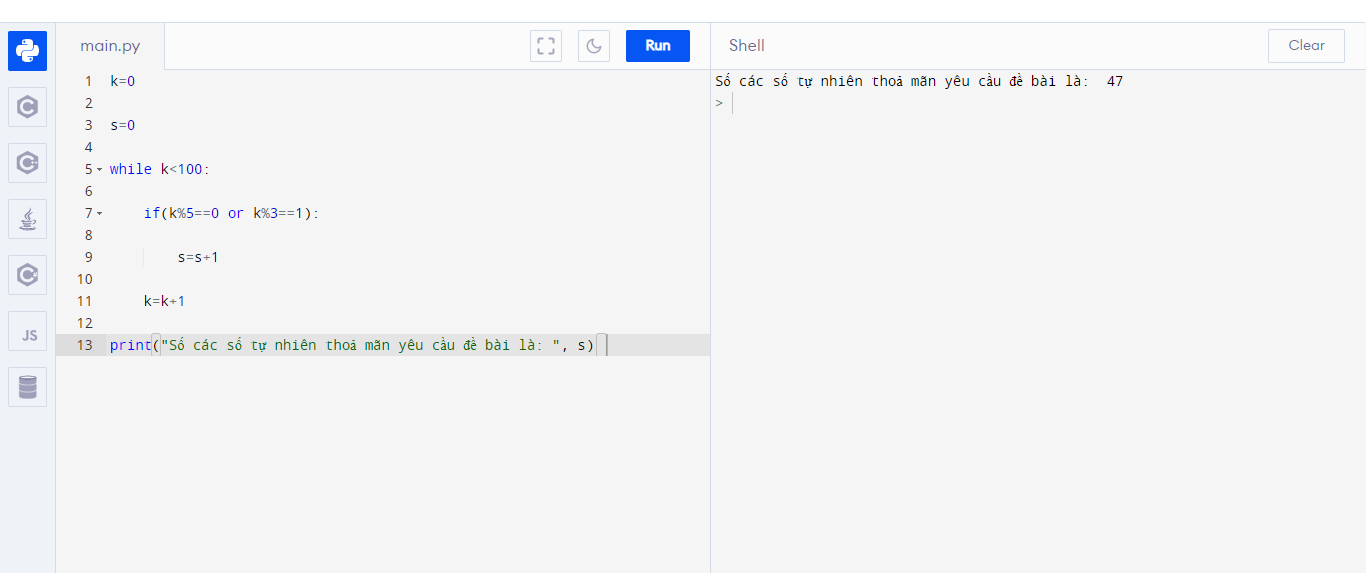Image resolution: width=1366 pixels, height=573 pixels.
Task: Select the main.py file tab
Action: (x=110, y=46)
